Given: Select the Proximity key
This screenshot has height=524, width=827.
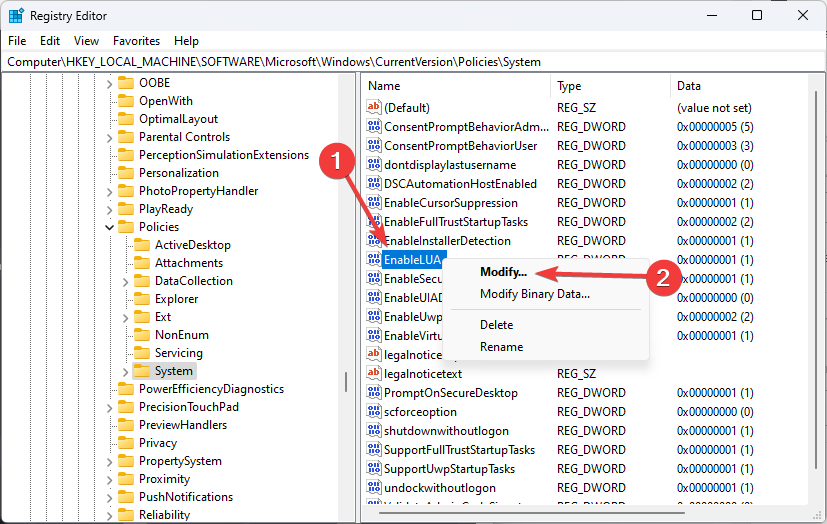Looking at the screenshot, I should pyautogui.click(x=164, y=479).
